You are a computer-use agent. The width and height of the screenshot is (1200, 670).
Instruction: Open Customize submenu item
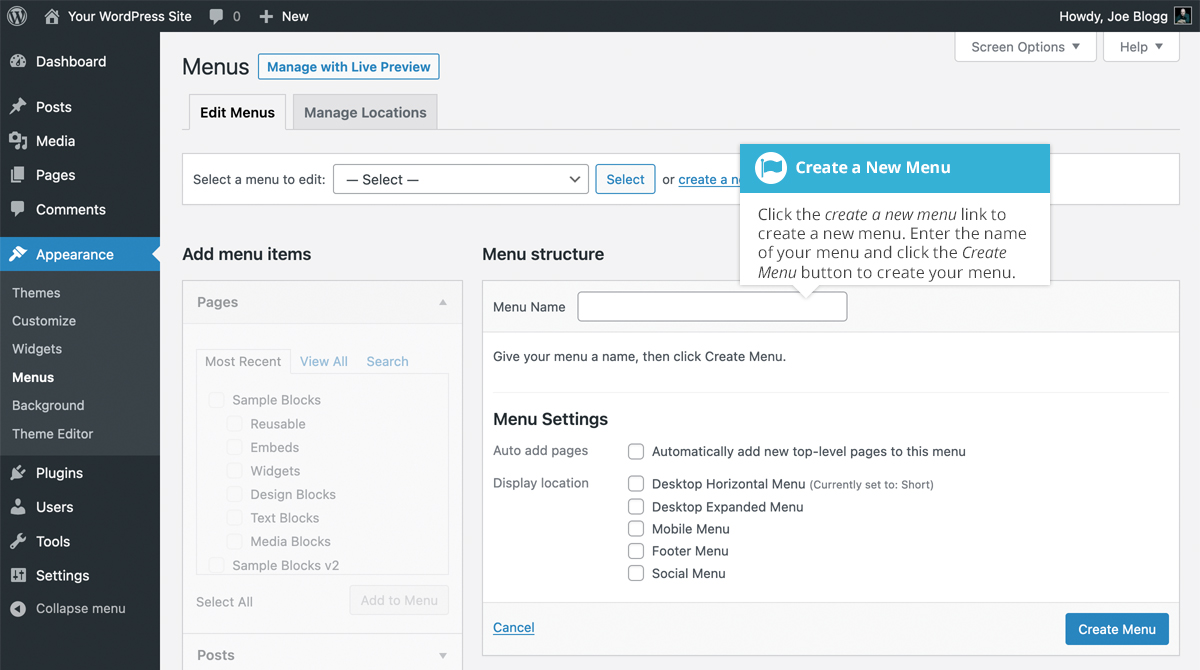(x=44, y=321)
